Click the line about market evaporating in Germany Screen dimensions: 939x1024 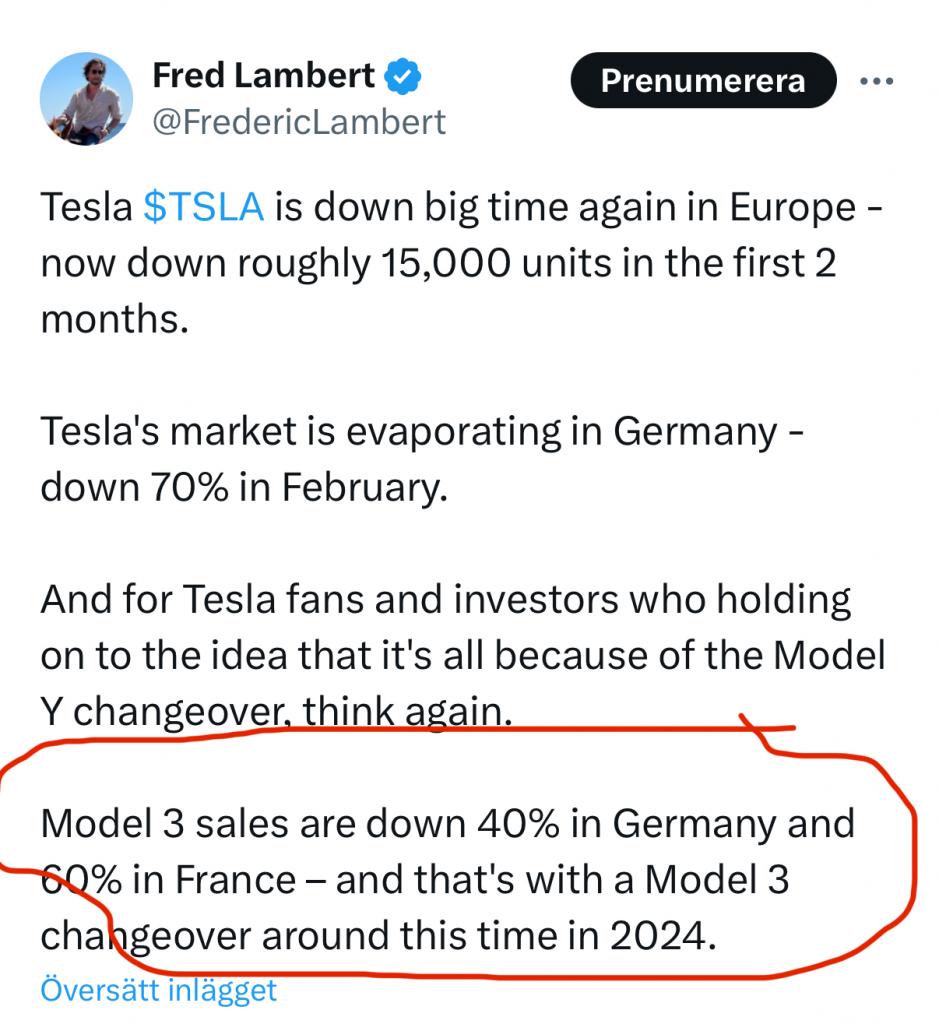(420, 431)
